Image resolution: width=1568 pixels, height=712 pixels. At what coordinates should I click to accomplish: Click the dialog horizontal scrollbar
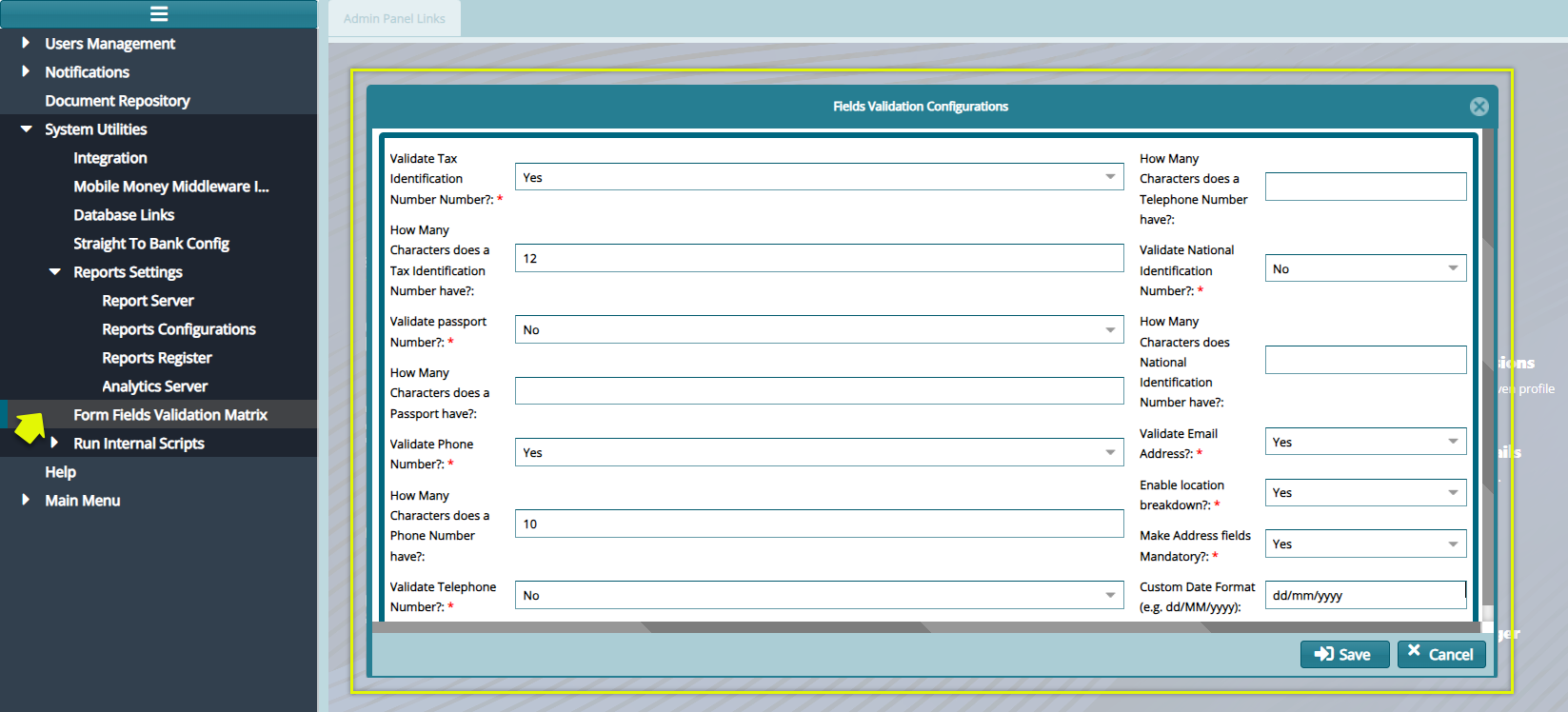926,627
